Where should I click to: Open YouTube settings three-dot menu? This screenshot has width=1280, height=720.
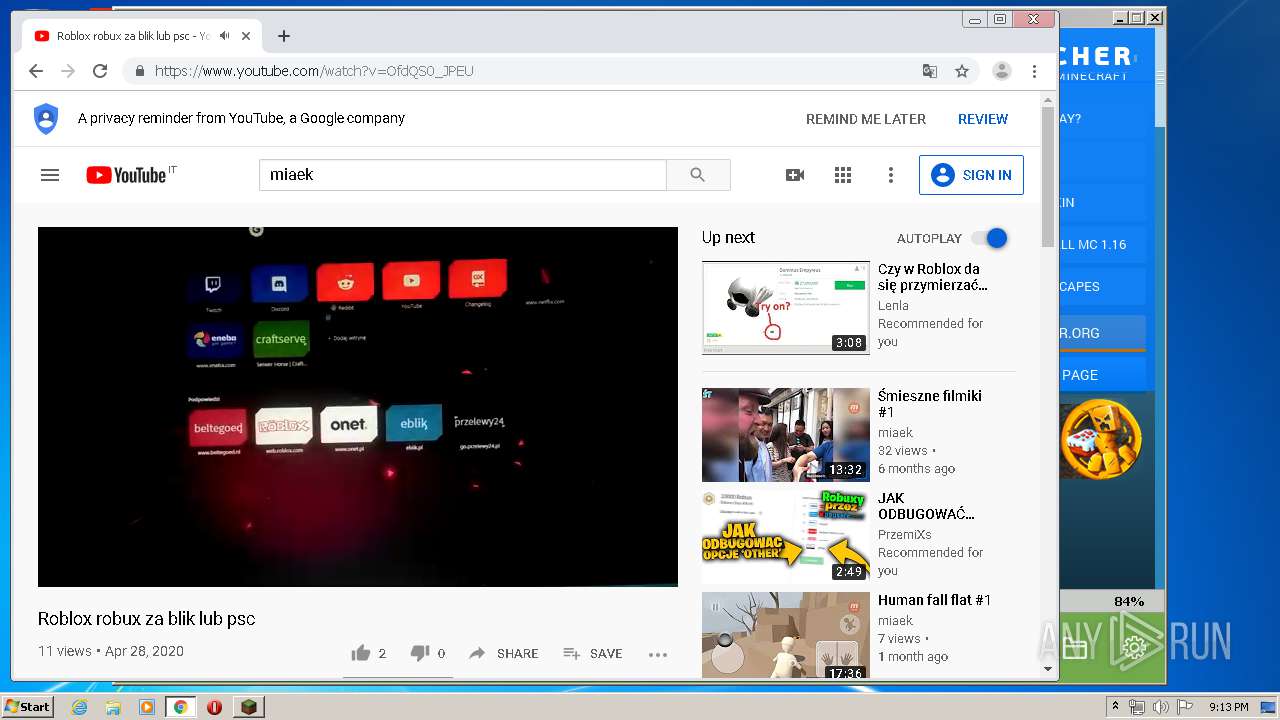point(891,175)
